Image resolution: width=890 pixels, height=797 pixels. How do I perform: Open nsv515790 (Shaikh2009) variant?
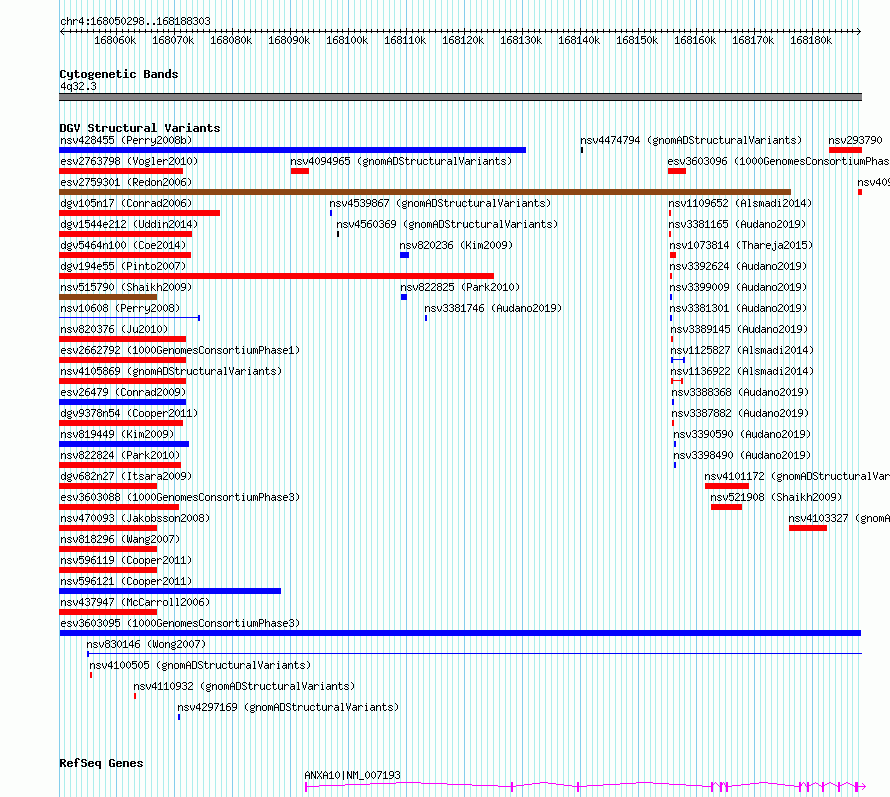click(126, 287)
